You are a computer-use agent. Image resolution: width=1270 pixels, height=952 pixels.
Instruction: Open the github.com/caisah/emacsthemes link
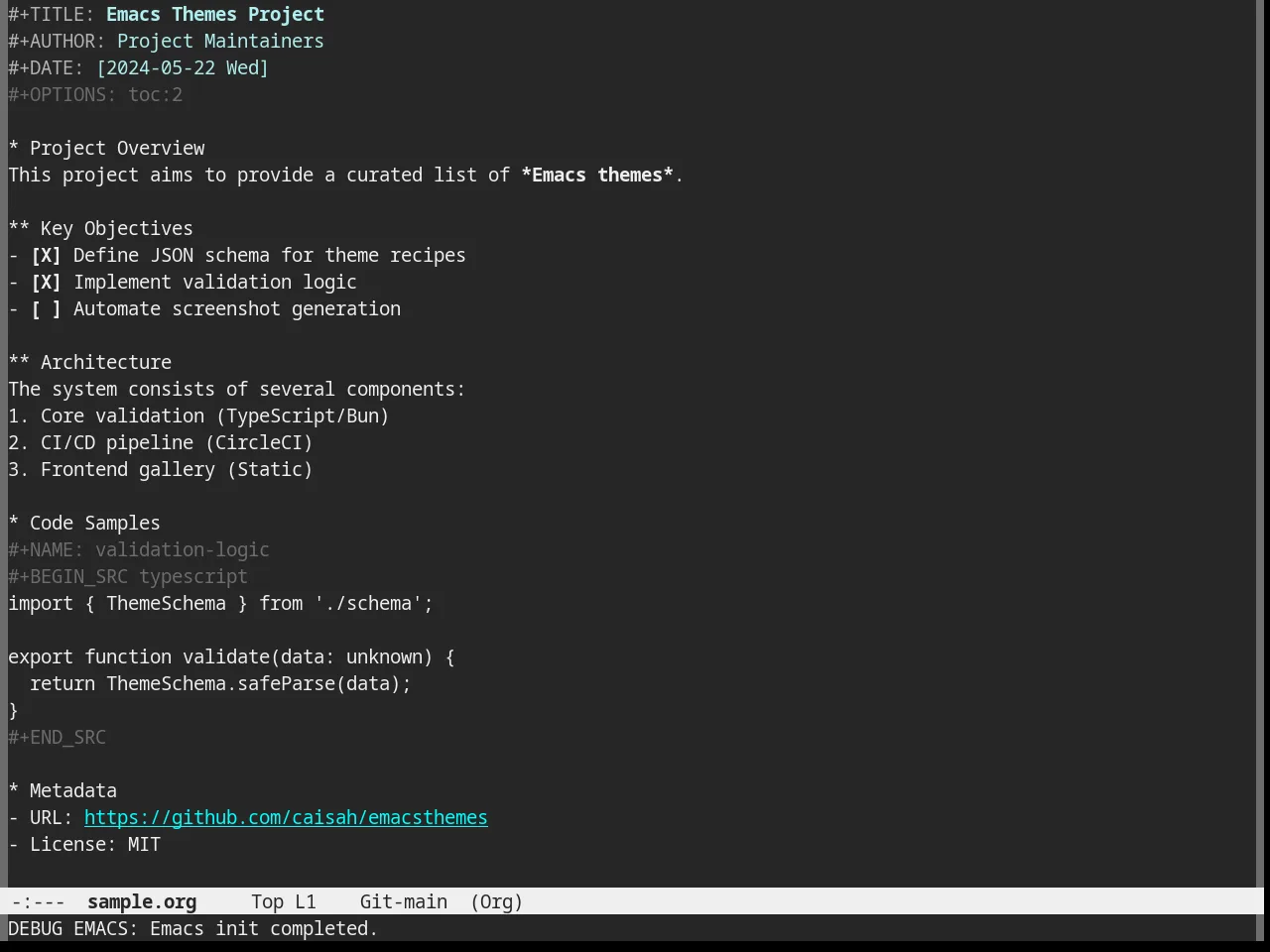pos(286,818)
